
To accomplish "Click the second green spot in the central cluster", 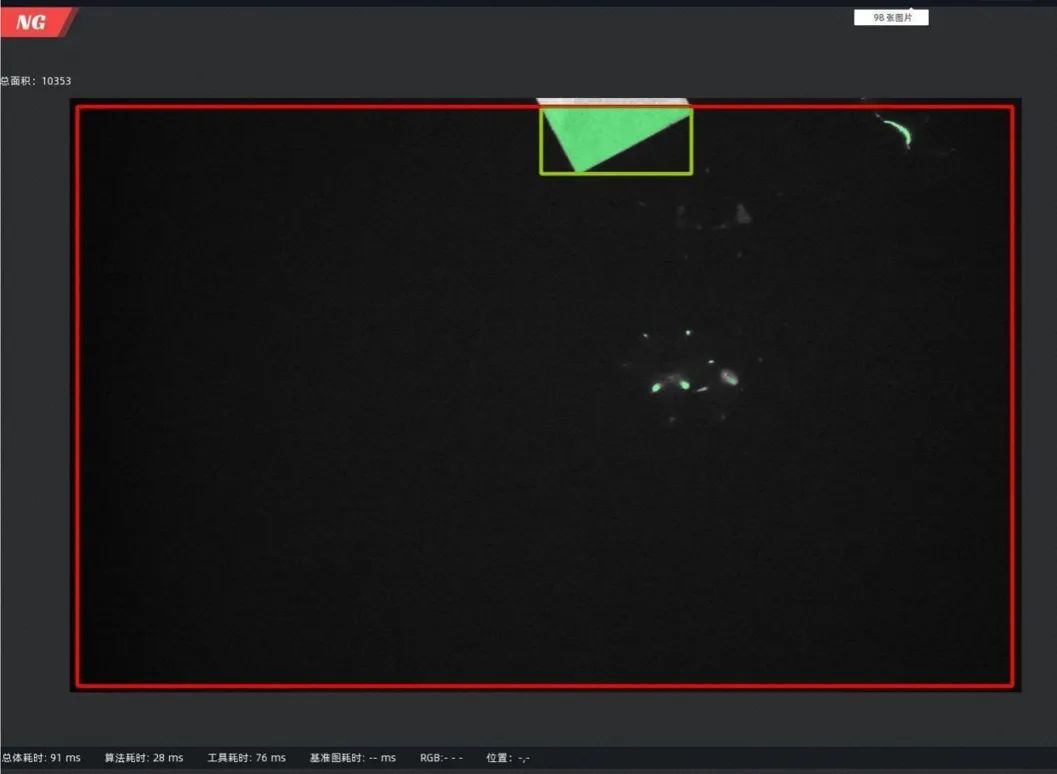I will pos(684,385).
